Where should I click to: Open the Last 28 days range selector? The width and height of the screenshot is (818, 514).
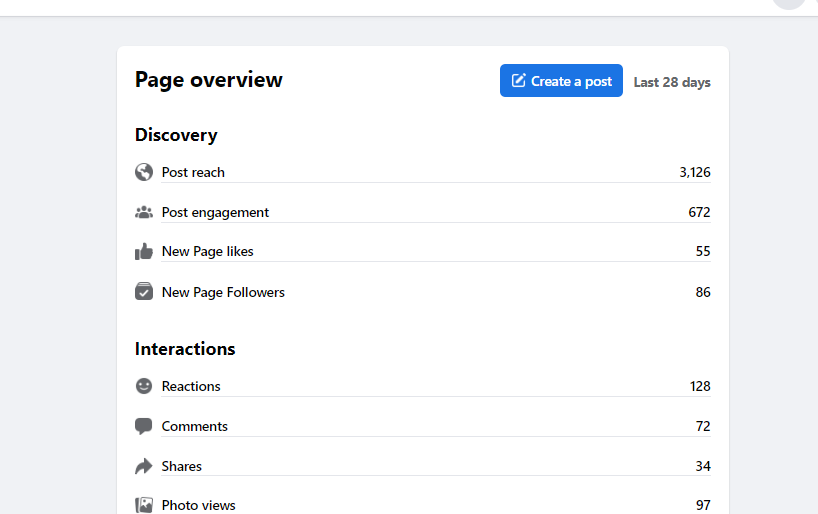(x=672, y=82)
